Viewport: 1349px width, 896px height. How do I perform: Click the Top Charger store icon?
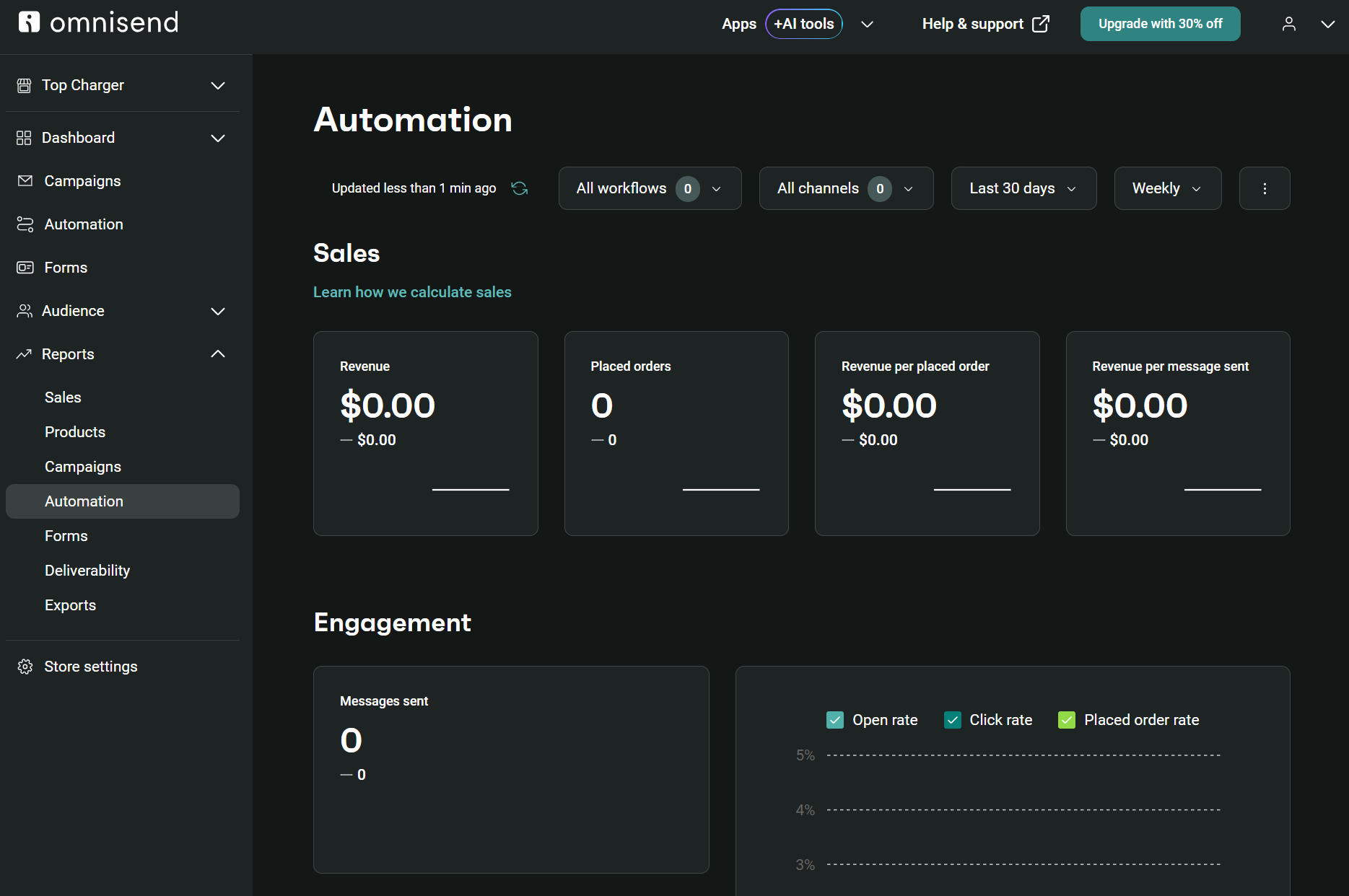pyautogui.click(x=24, y=86)
